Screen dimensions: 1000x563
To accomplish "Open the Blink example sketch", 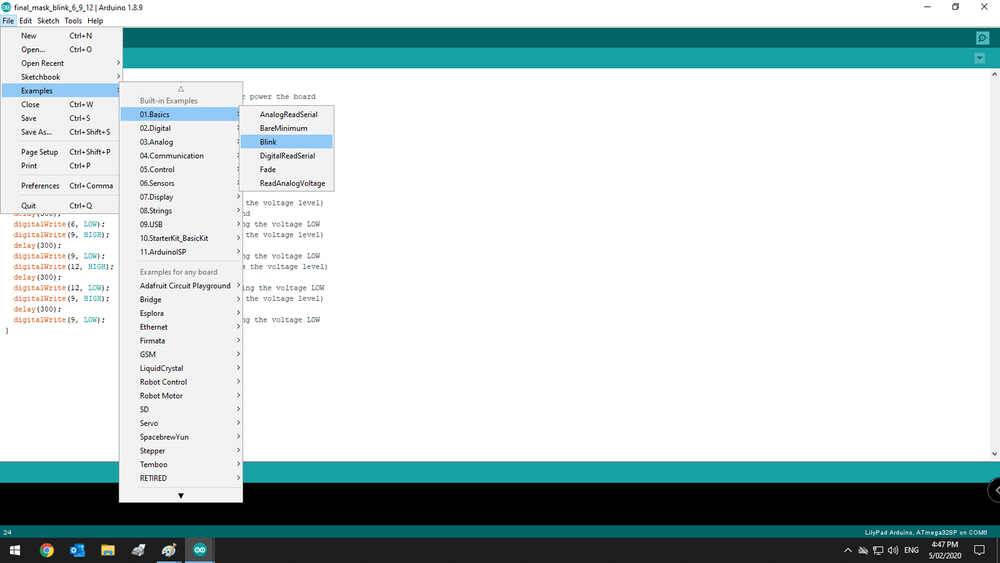I will click(286, 142).
